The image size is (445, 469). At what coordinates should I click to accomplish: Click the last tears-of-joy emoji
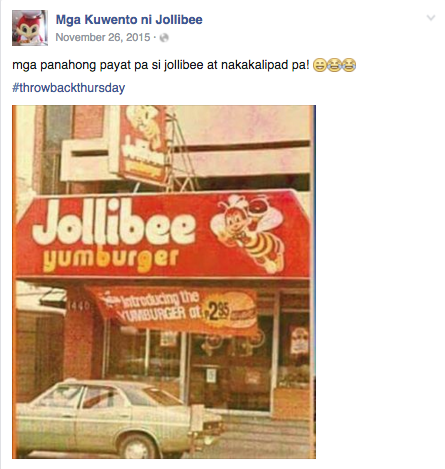[x=349, y=65]
